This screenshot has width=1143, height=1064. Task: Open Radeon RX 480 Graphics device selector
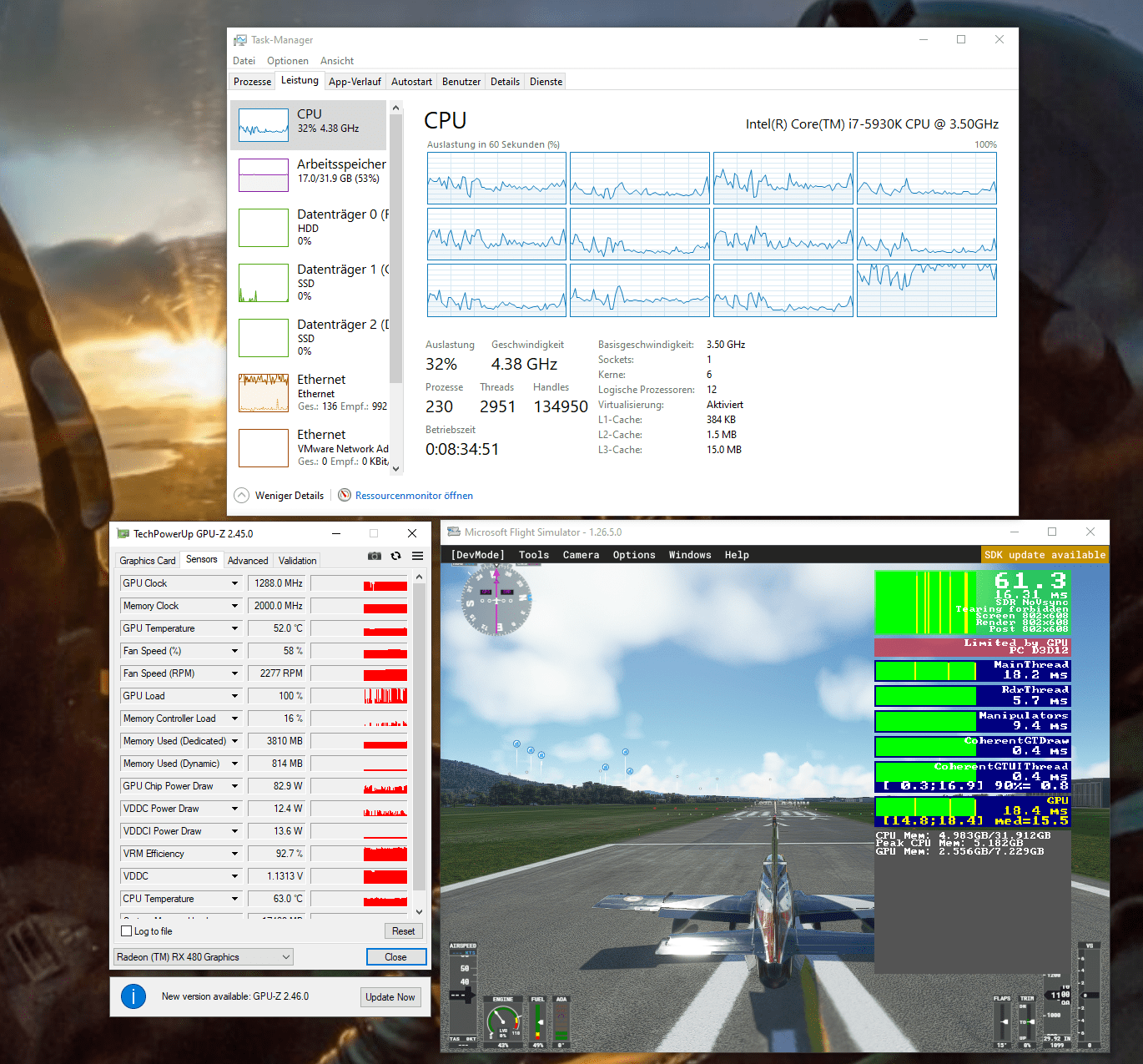coord(204,957)
